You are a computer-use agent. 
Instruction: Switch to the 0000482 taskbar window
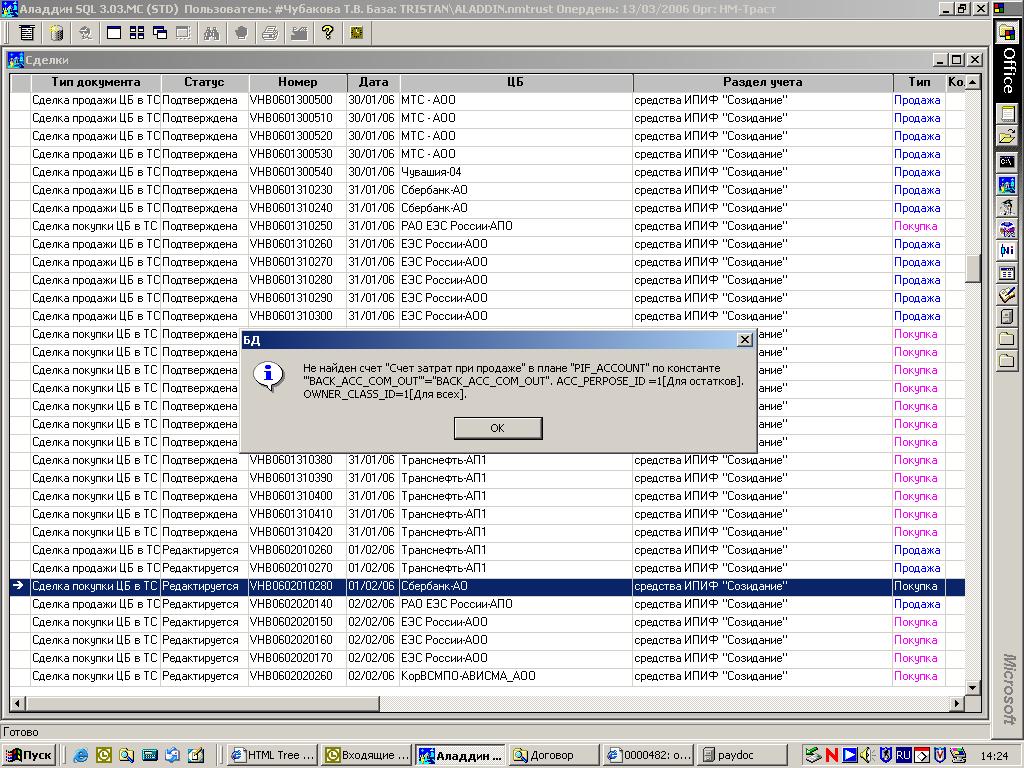(647, 755)
